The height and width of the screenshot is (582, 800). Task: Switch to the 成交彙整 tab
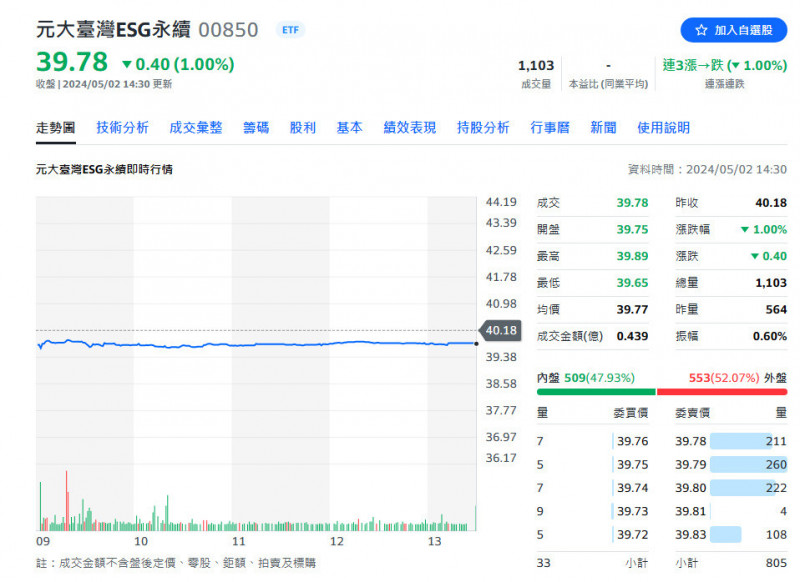[196, 128]
